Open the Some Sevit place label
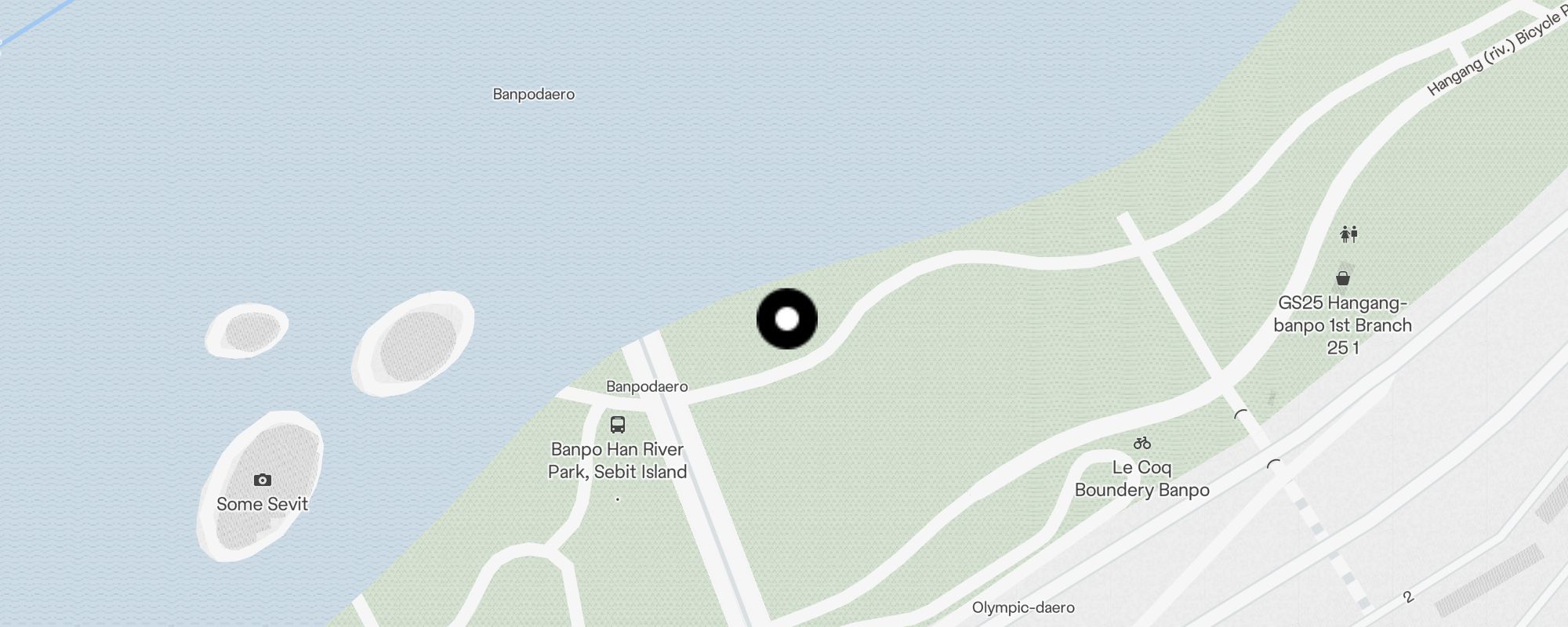Viewport: 1568px width, 627px height. (262, 504)
